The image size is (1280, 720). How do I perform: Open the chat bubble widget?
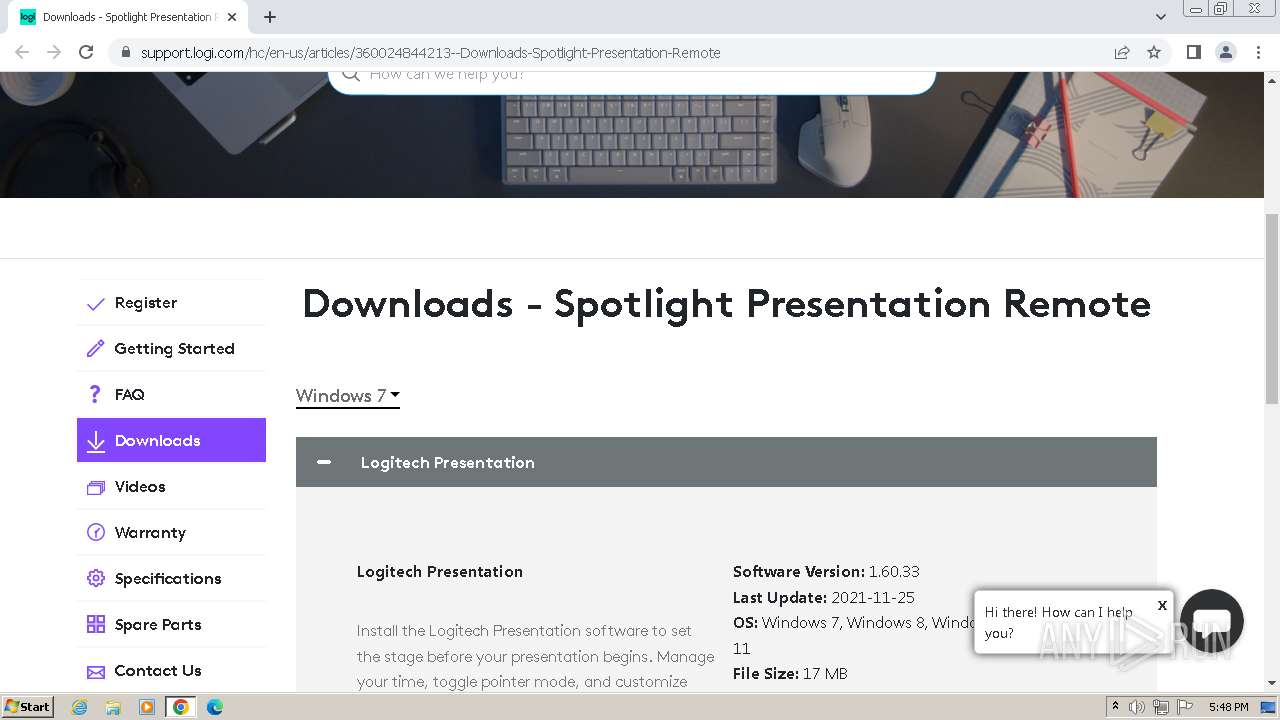coord(1212,621)
